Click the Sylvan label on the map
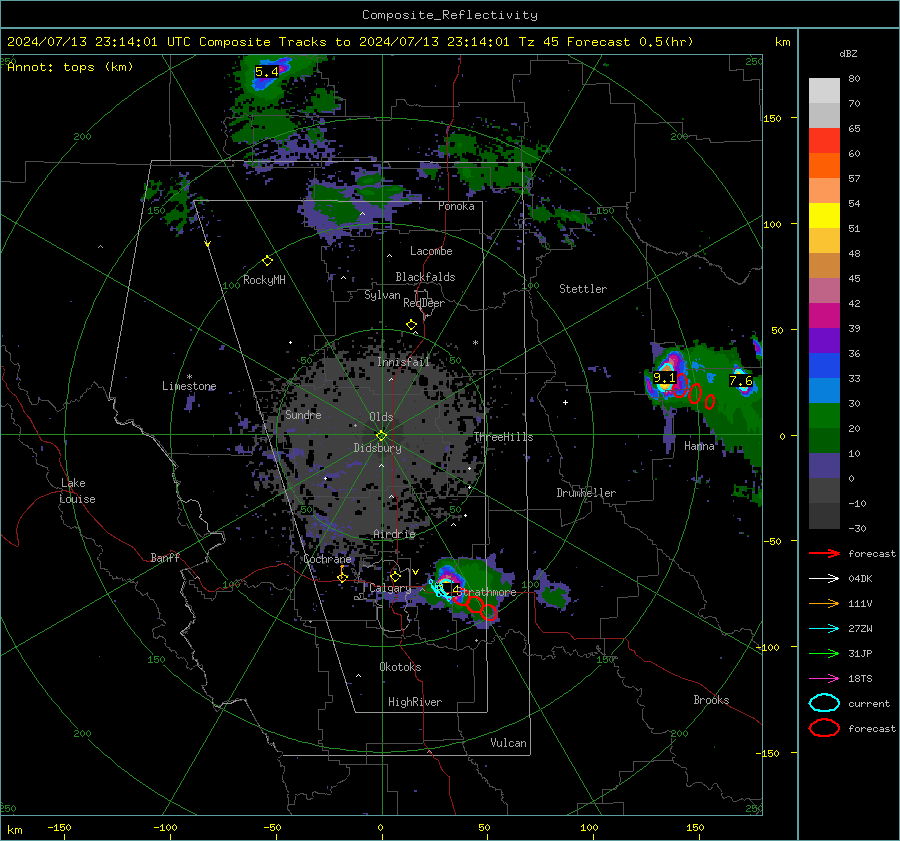Viewport: 900px width, 841px height. point(382,295)
